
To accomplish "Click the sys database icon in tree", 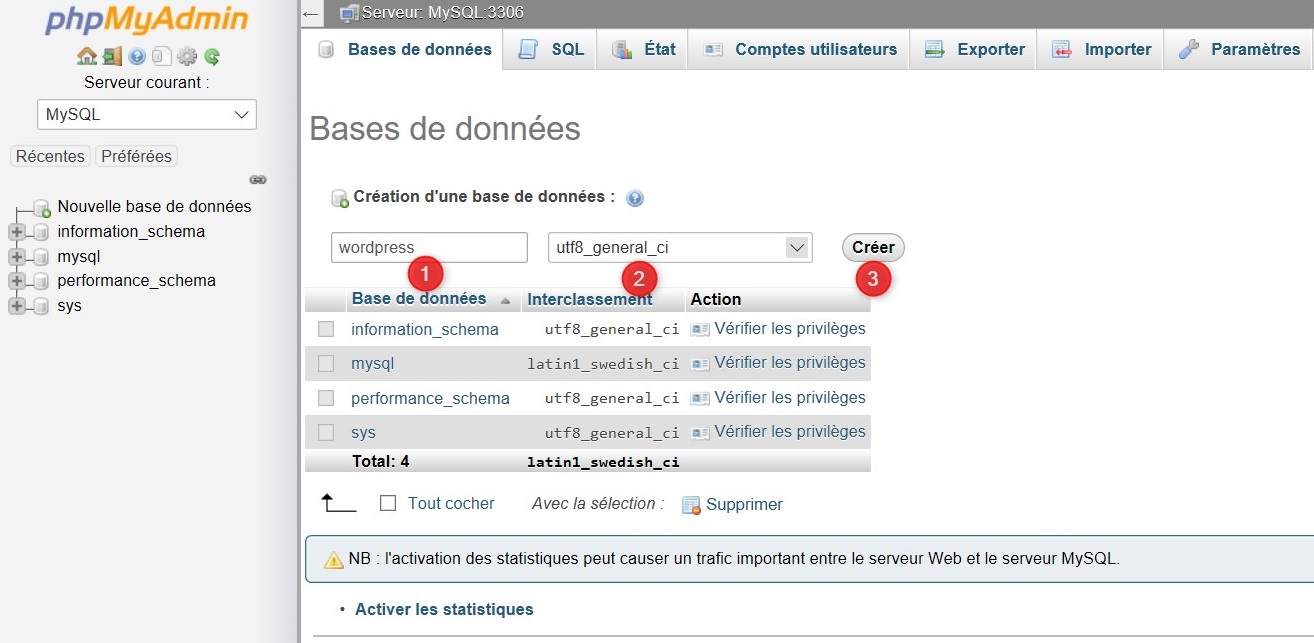I will [x=41, y=306].
